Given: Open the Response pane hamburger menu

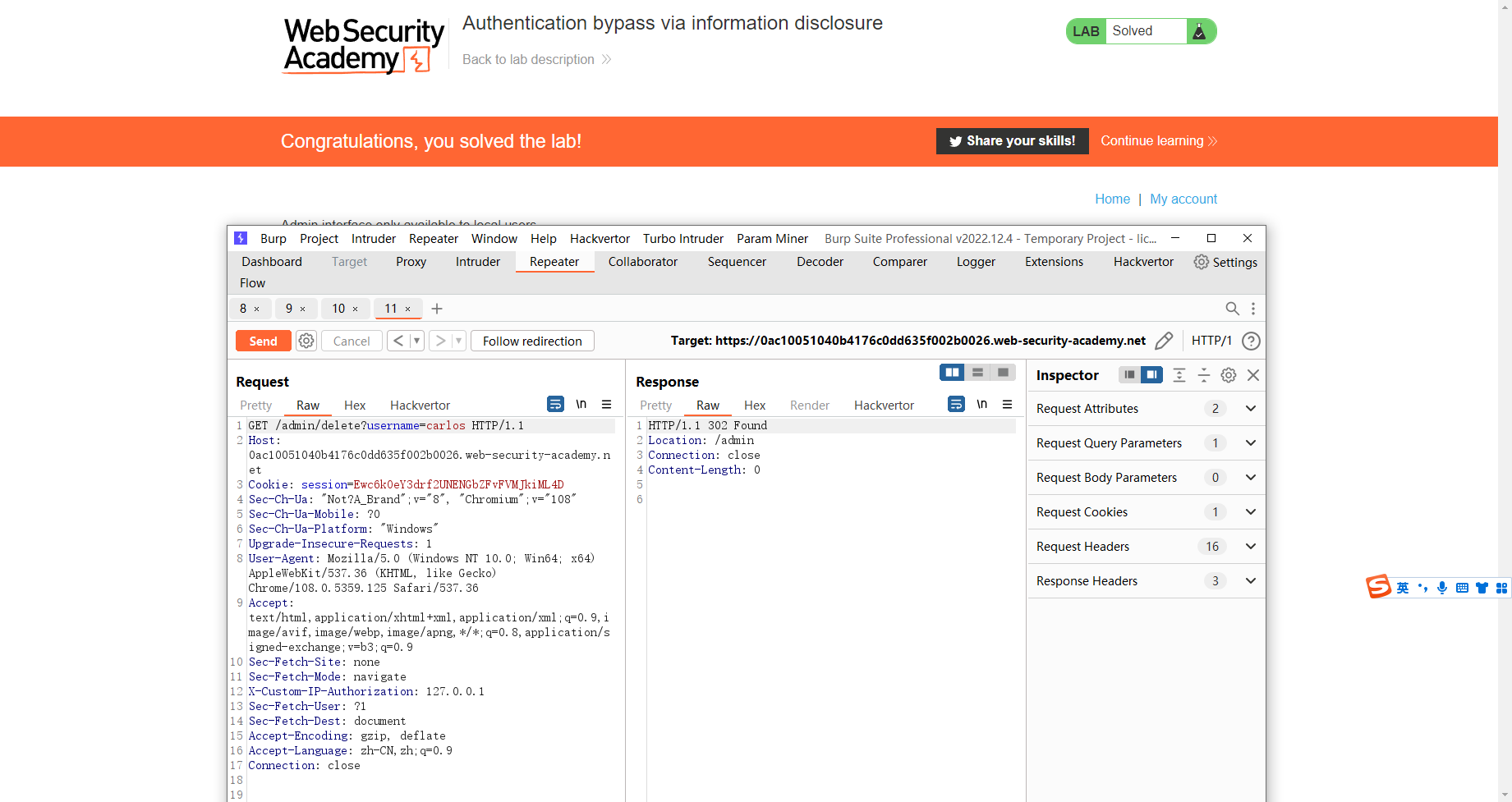Looking at the screenshot, I should tap(1007, 404).
